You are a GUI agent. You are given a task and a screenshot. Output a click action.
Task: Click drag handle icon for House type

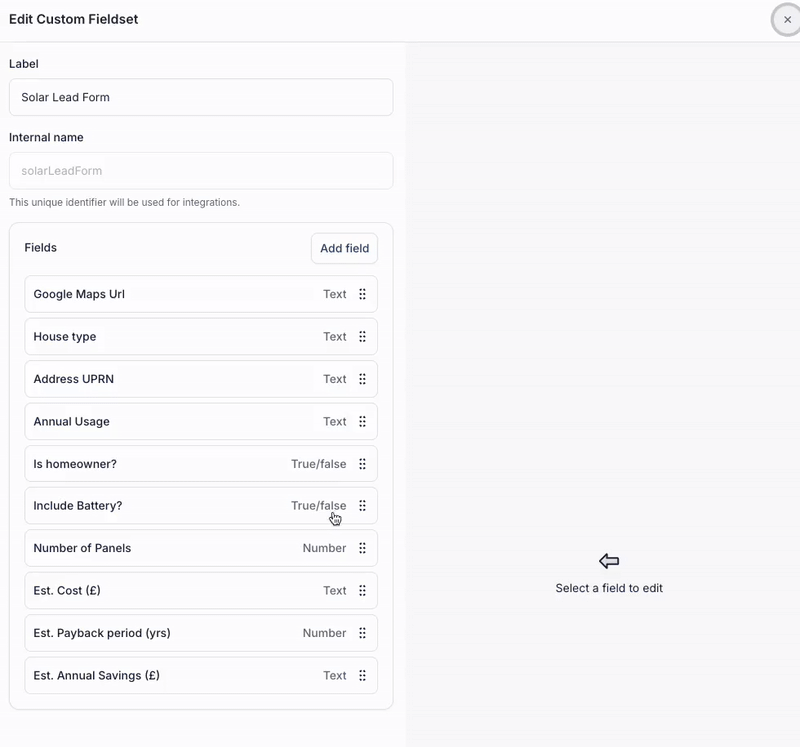pos(362,337)
